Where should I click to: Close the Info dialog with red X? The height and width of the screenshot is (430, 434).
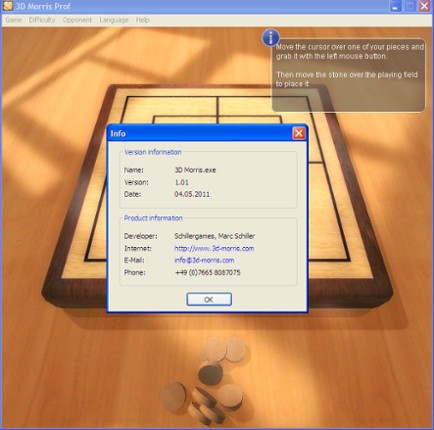tap(299, 133)
